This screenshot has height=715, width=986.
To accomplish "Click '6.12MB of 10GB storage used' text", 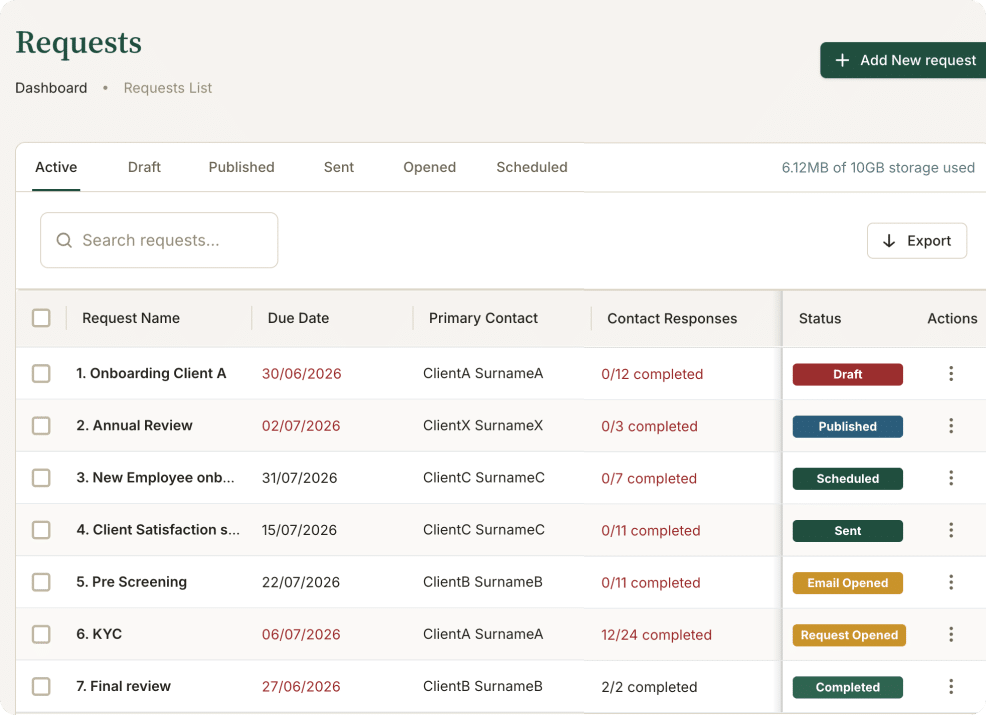I will [x=878, y=168].
